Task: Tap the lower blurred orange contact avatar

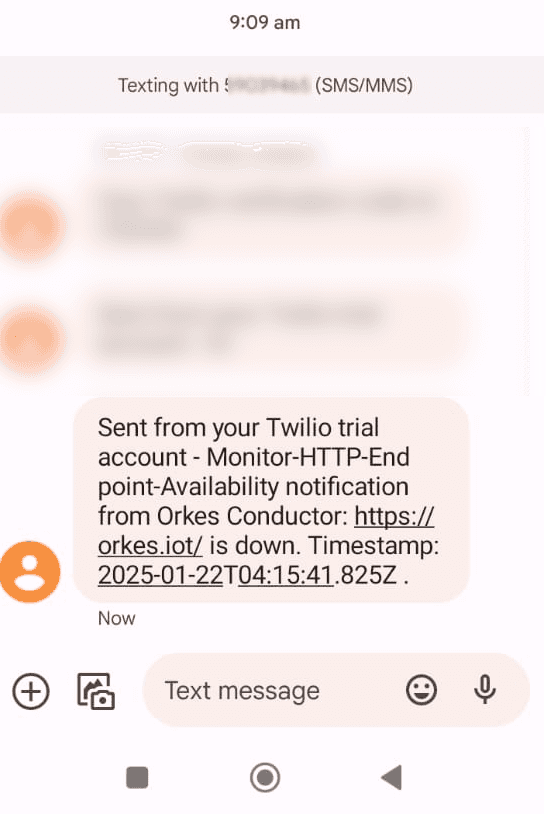Action: click(31, 338)
